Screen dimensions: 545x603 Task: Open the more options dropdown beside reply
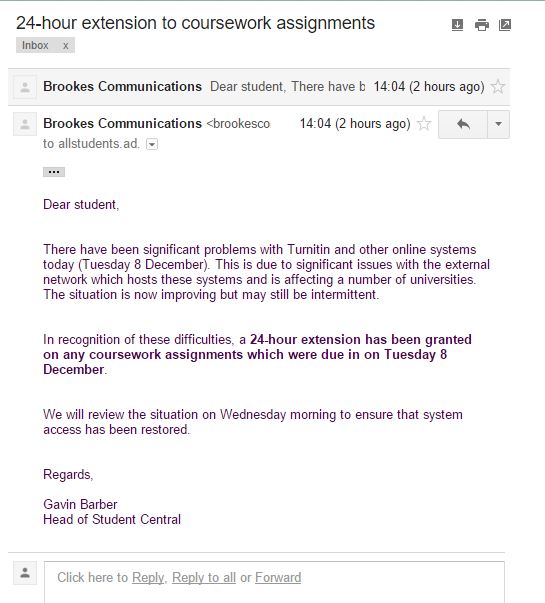tap(498, 124)
